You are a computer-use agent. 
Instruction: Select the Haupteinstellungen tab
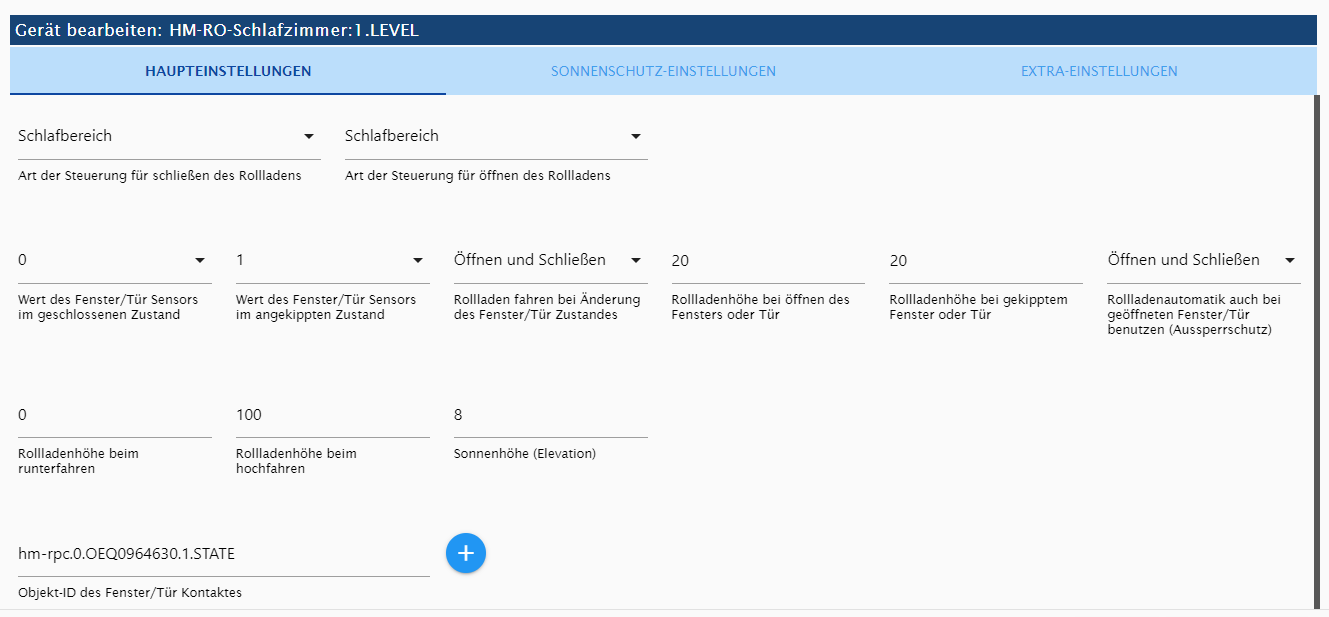[x=228, y=71]
